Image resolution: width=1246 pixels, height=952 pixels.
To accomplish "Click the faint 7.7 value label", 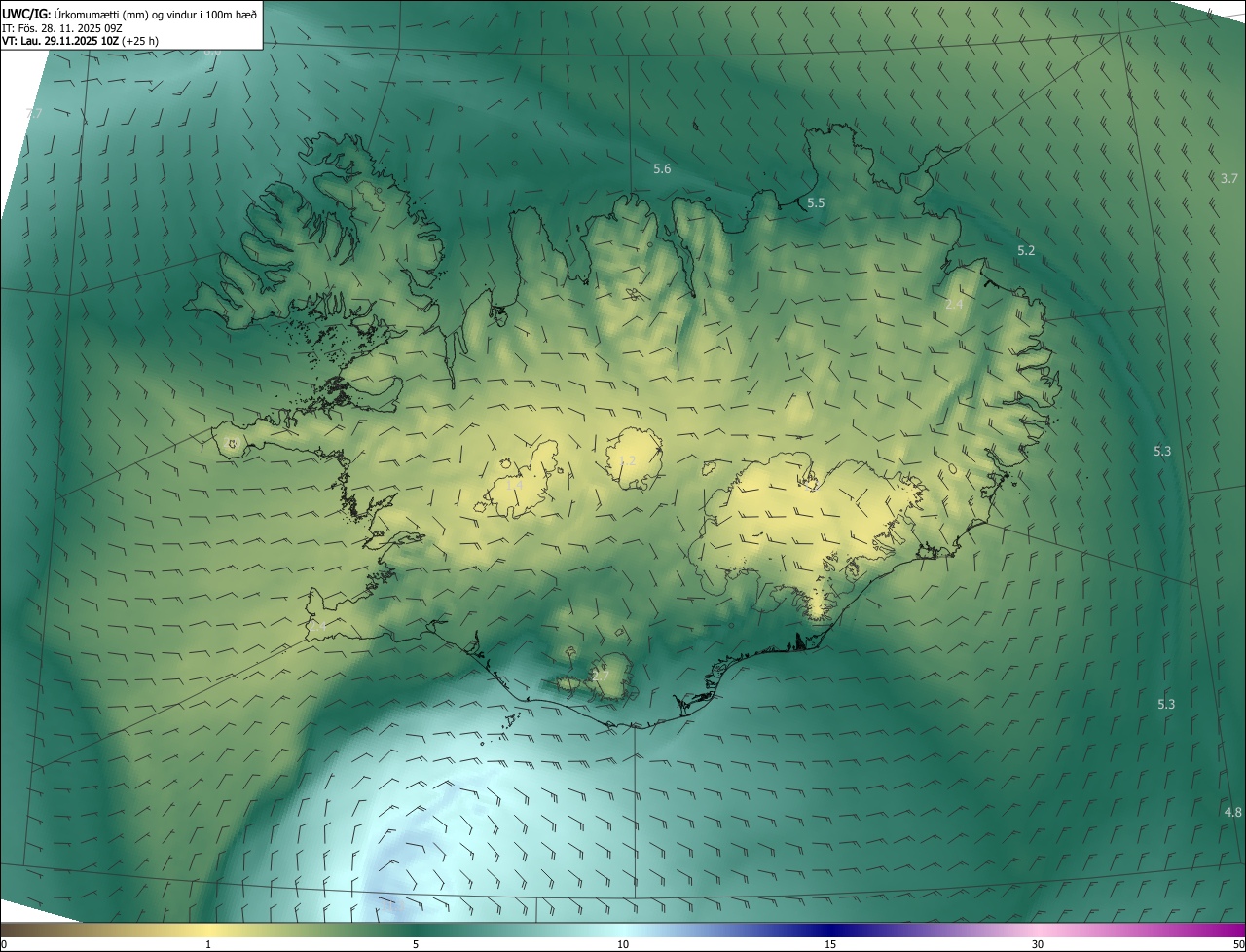I will click(x=34, y=114).
